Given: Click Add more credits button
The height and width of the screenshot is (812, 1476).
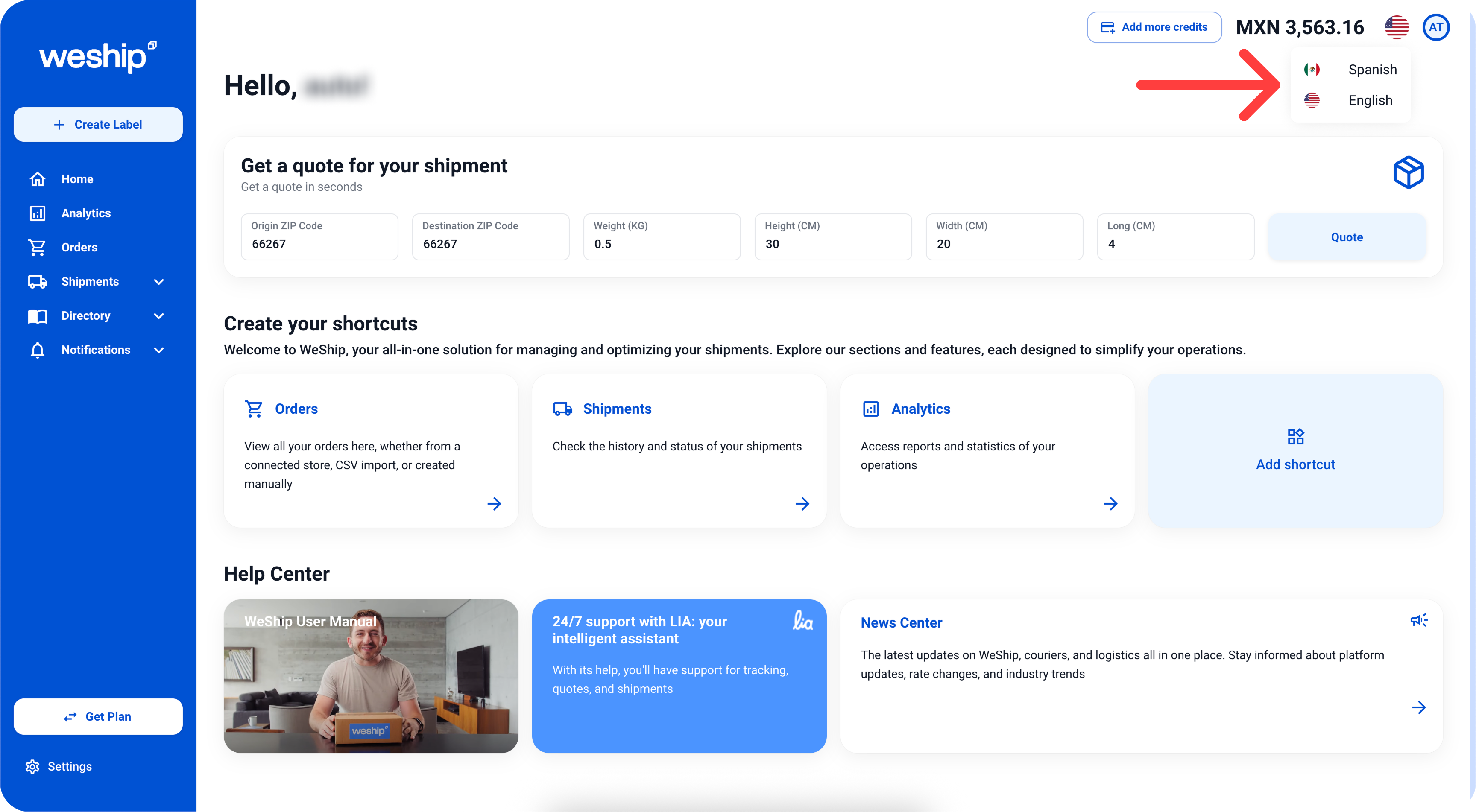Looking at the screenshot, I should point(1154,27).
